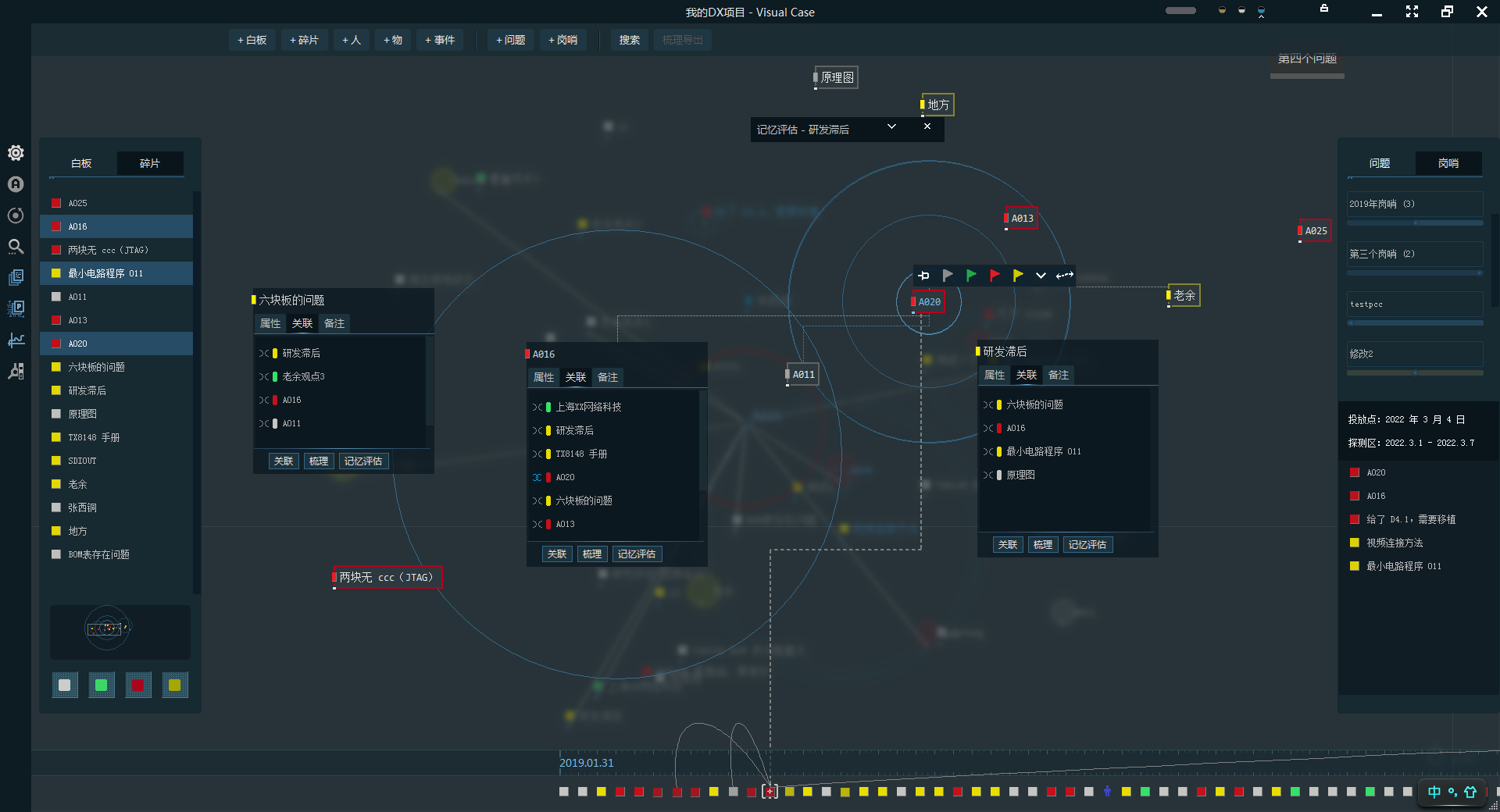Expand the chevron in A020 flag toolbar
1500x812 pixels.
pos(1041,276)
